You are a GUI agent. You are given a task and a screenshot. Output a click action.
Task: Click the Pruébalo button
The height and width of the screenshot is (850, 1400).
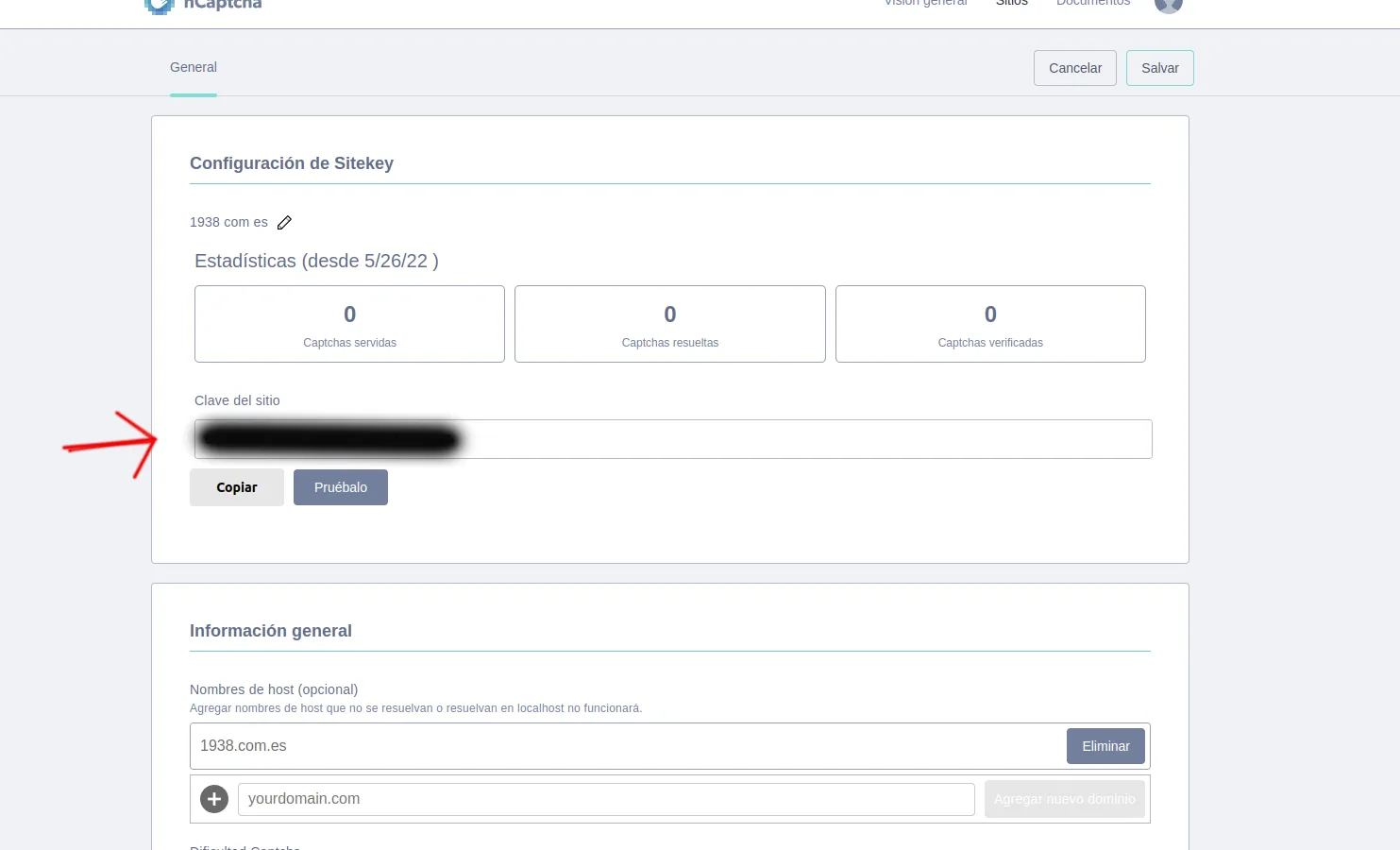pyautogui.click(x=341, y=487)
